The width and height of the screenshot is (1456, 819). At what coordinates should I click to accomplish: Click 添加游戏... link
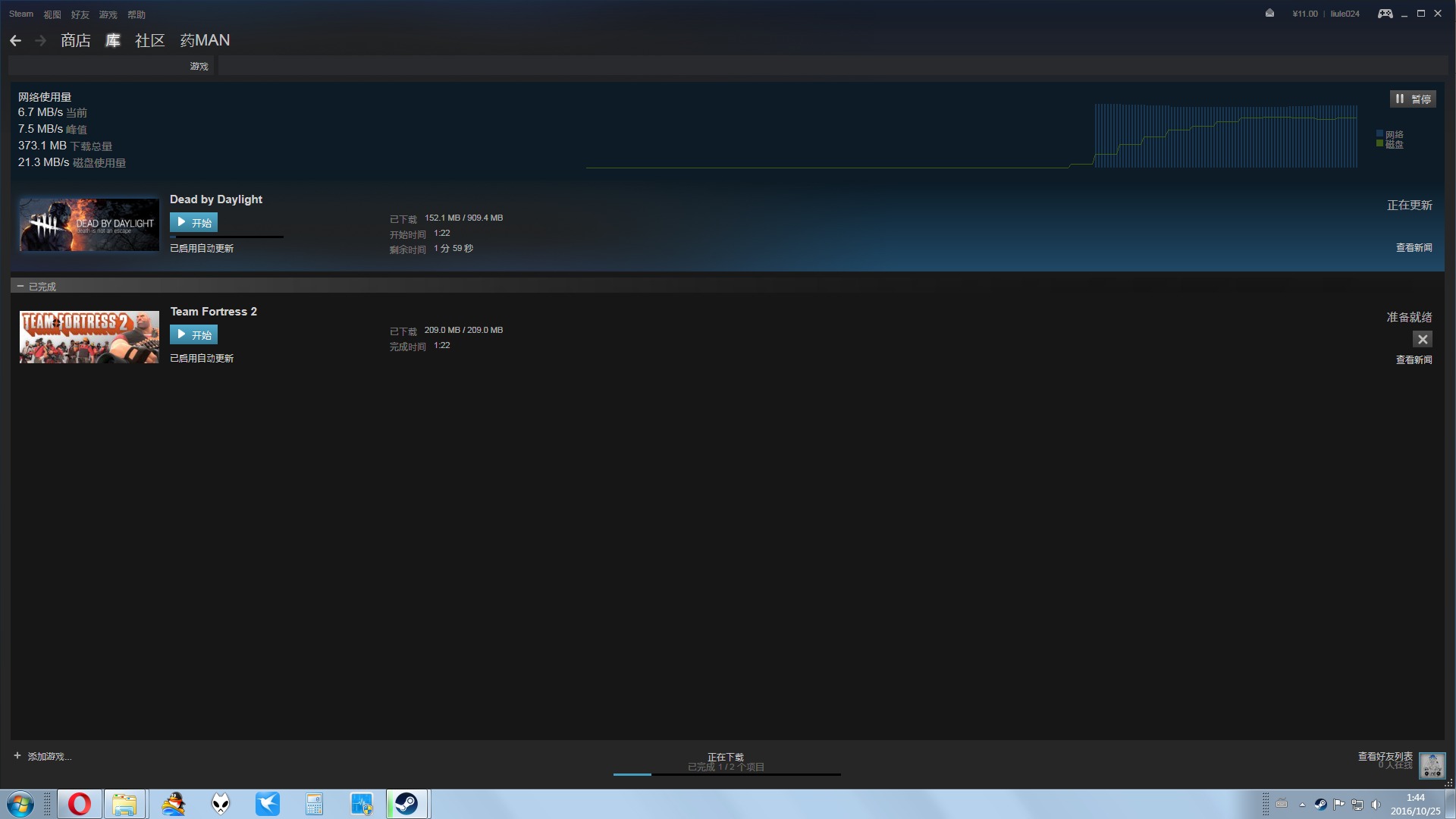pyautogui.click(x=49, y=757)
